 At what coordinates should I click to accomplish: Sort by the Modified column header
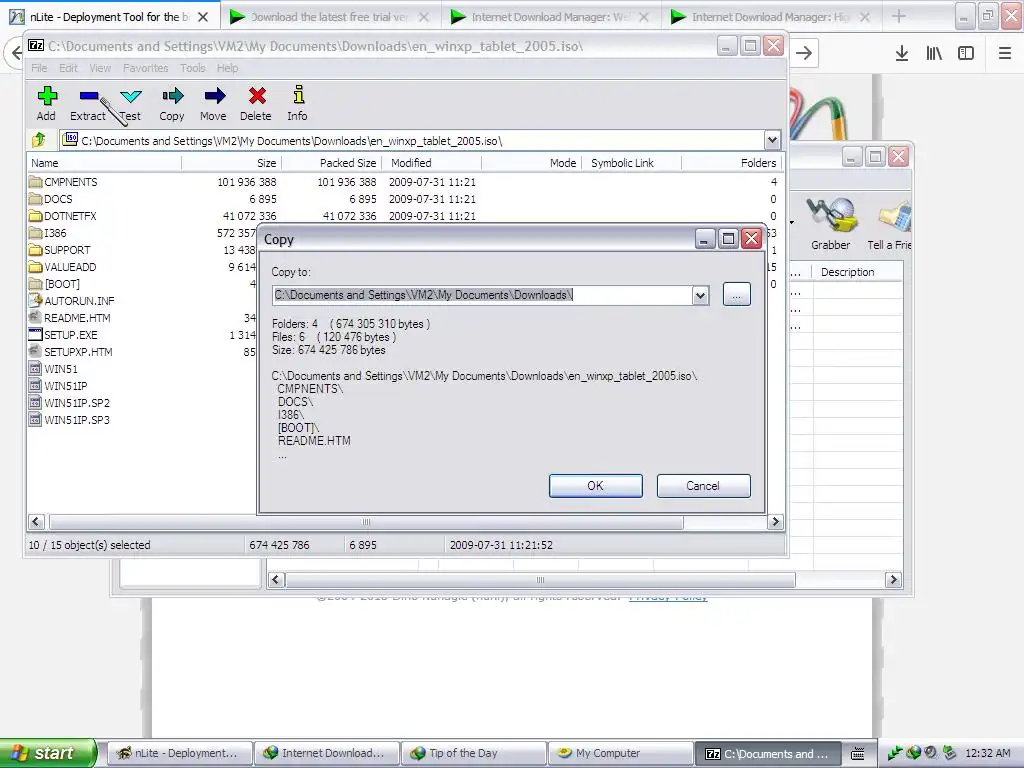click(432, 163)
